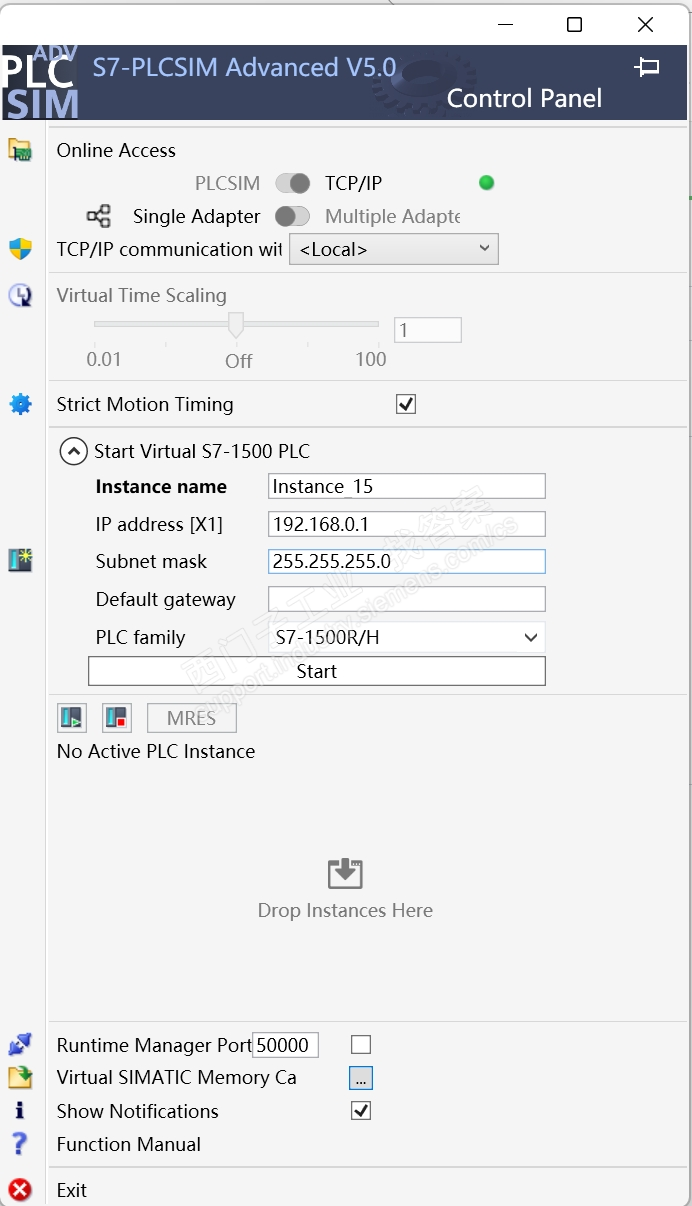Power on PLC instance icon button
This screenshot has height=1206, width=692.
pyautogui.click(x=72, y=718)
